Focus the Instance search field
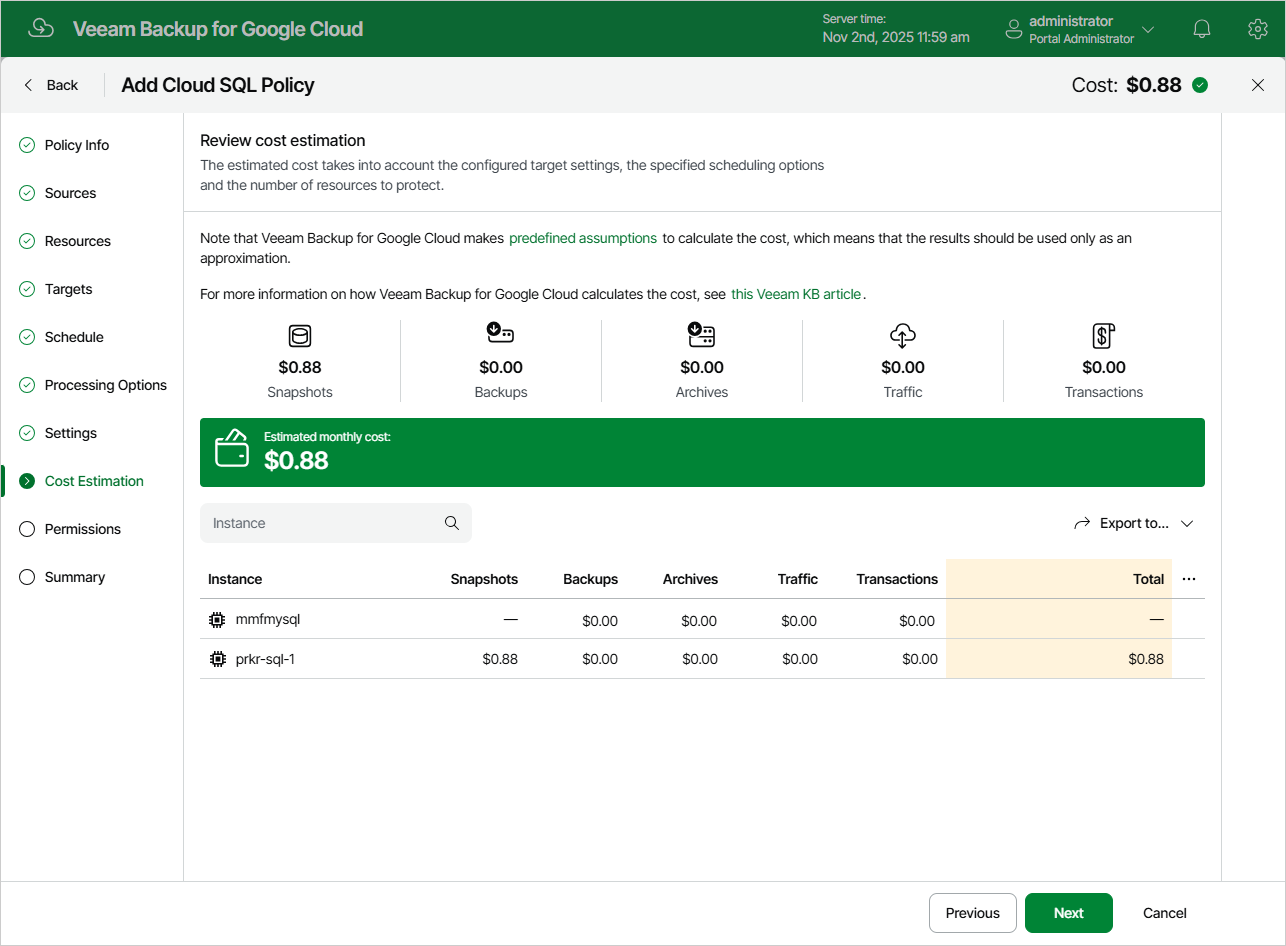The image size is (1286, 946). [x=336, y=523]
